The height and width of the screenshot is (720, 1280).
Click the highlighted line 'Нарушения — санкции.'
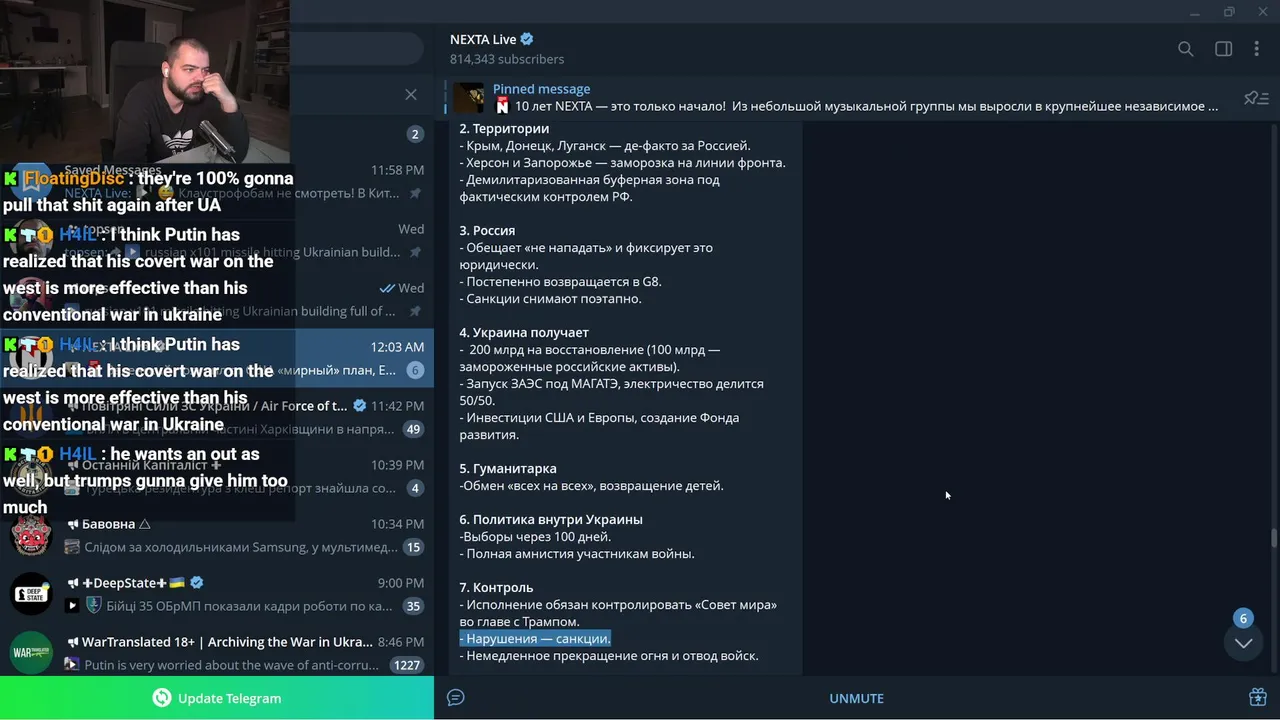click(535, 639)
